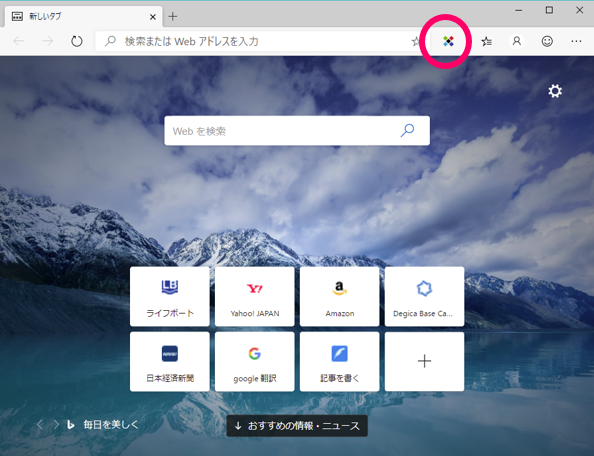Open a new tab with the plus button
The width and height of the screenshot is (594, 456).
(x=173, y=16)
